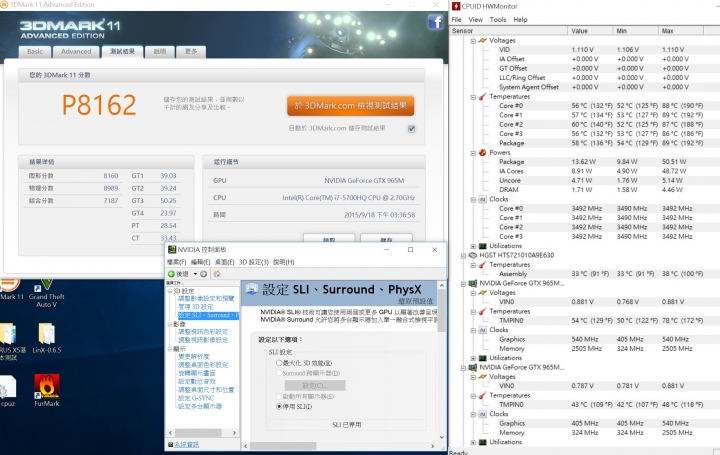
Task: Click the NVIDIA back arrow icon
Action: click(172, 274)
